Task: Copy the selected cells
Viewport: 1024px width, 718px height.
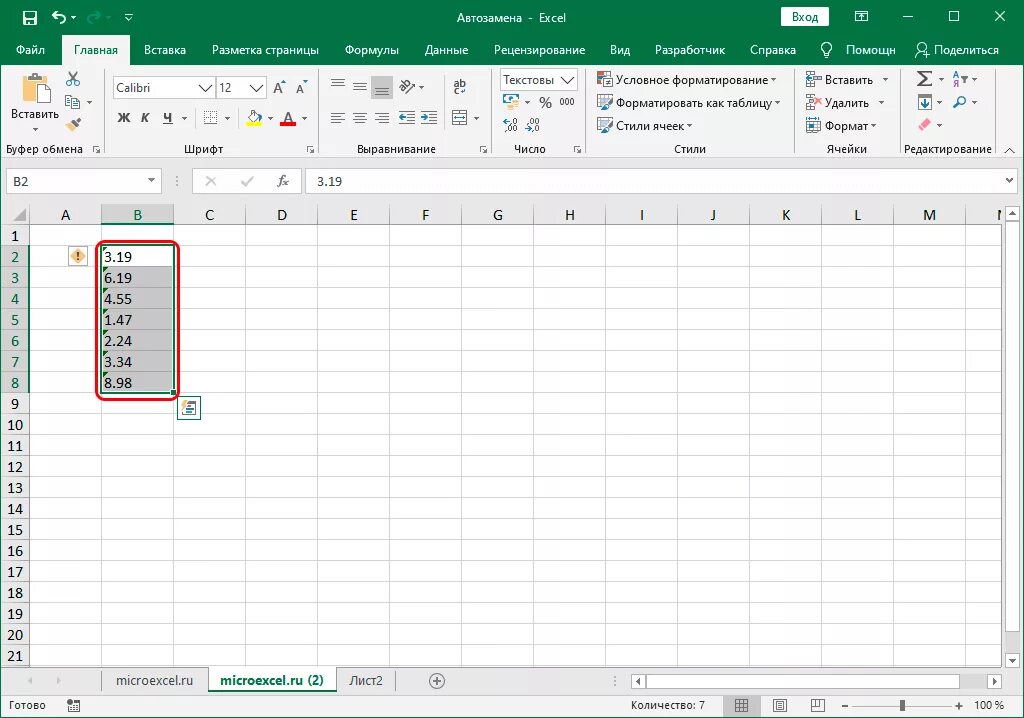Action: click(72, 103)
